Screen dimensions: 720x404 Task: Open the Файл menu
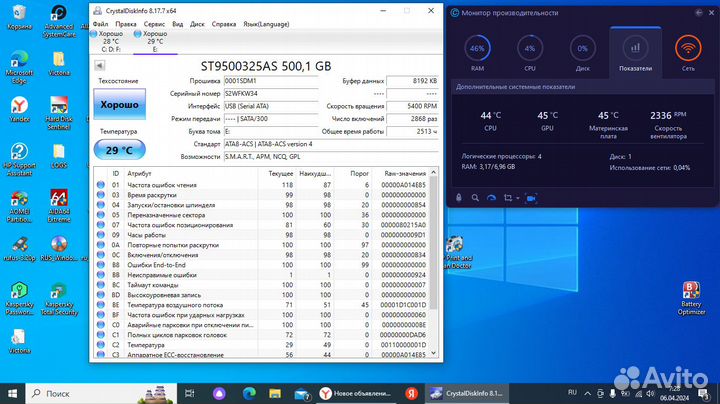coord(100,24)
